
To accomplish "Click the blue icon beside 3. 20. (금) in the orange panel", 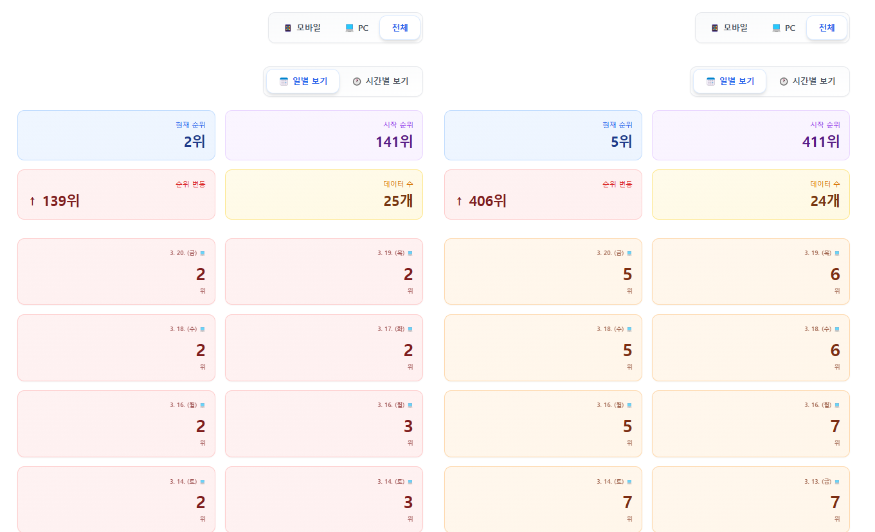I will pyautogui.click(x=629, y=253).
